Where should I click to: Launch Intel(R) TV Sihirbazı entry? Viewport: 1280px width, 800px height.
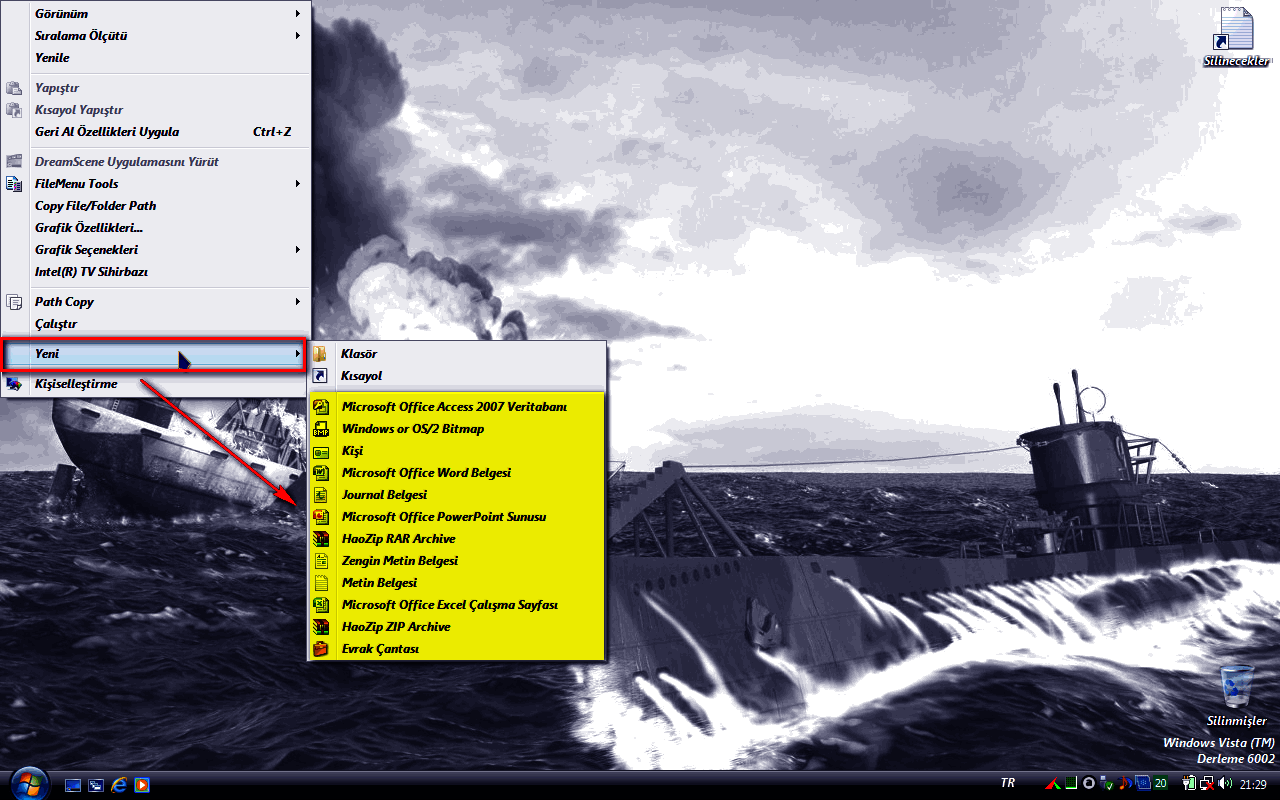point(156,272)
